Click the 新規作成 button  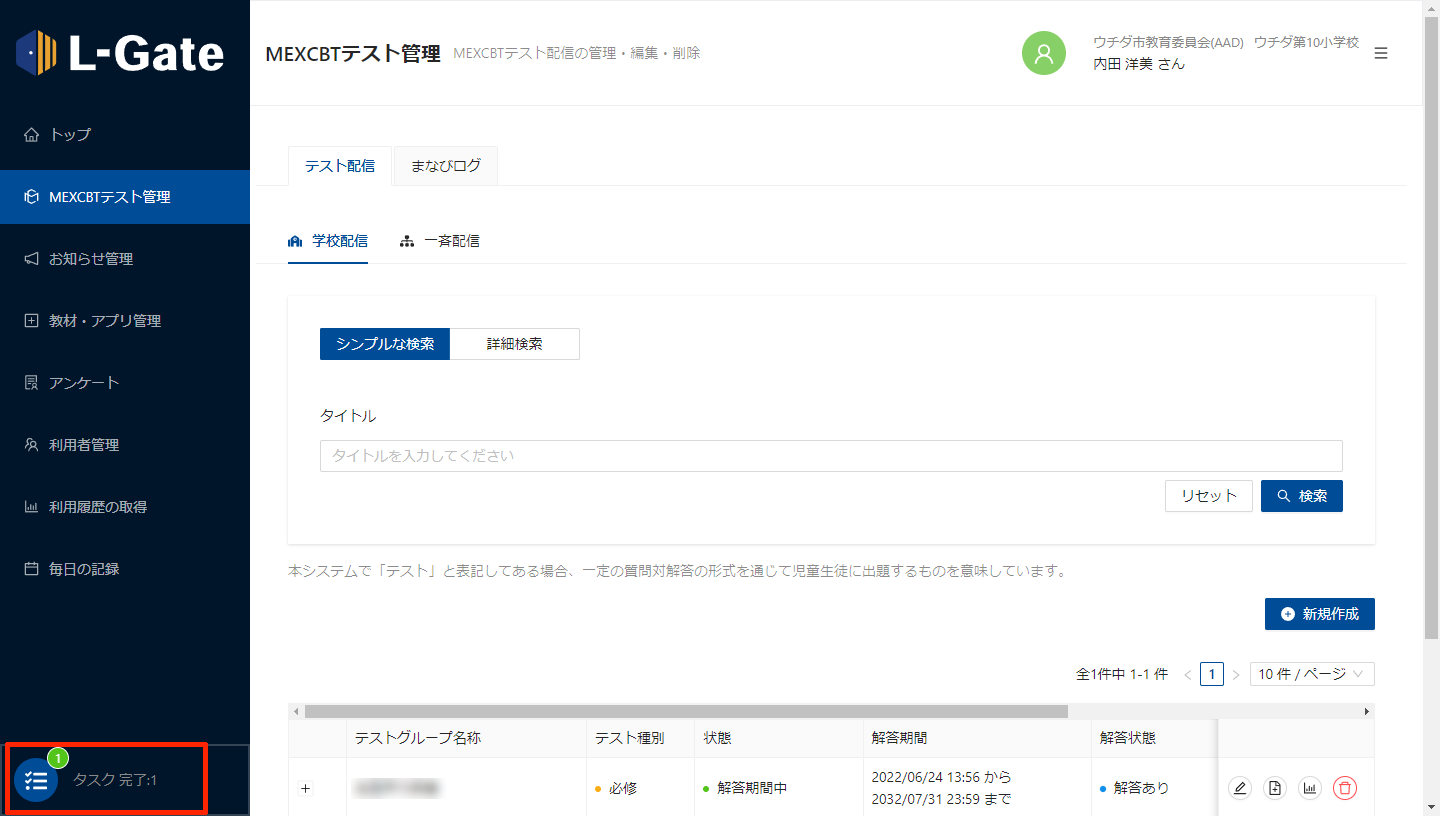point(1319,614)
